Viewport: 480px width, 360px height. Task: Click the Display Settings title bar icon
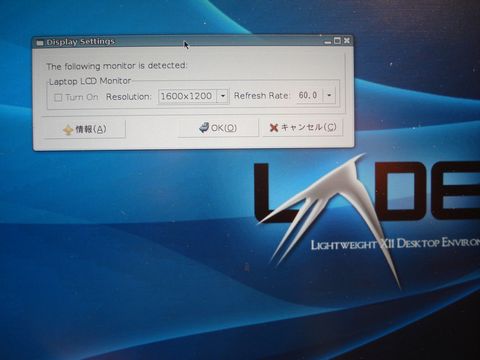tap(40, 43)
